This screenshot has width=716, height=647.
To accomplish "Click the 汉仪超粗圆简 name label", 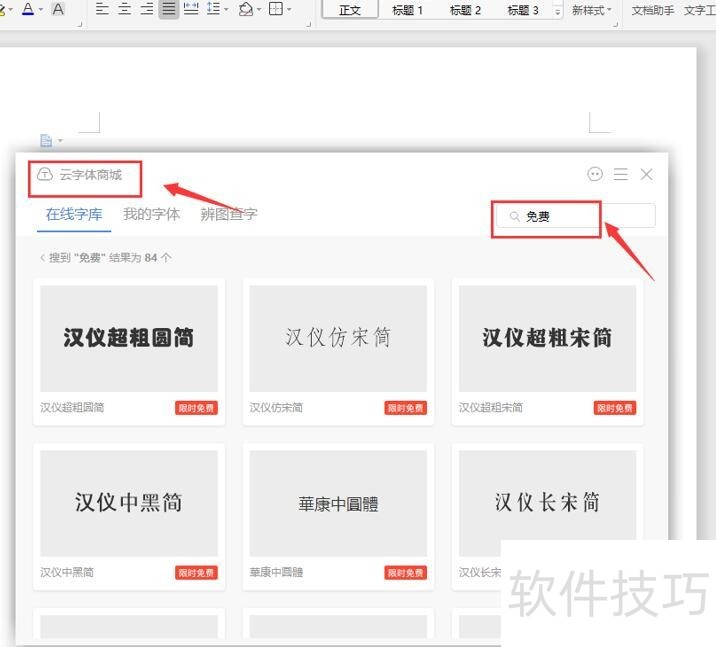I will point(72,407).
